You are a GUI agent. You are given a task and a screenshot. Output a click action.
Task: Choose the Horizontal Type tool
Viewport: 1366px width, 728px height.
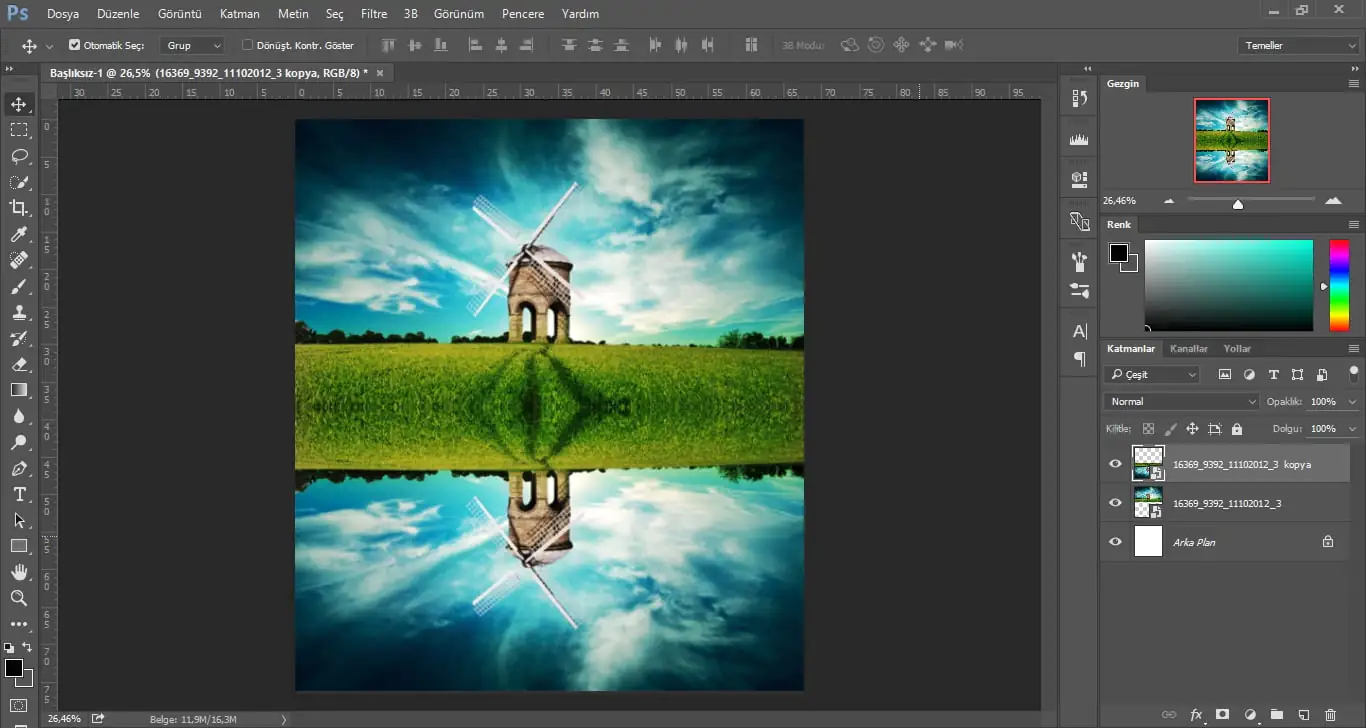pos(19,494)
